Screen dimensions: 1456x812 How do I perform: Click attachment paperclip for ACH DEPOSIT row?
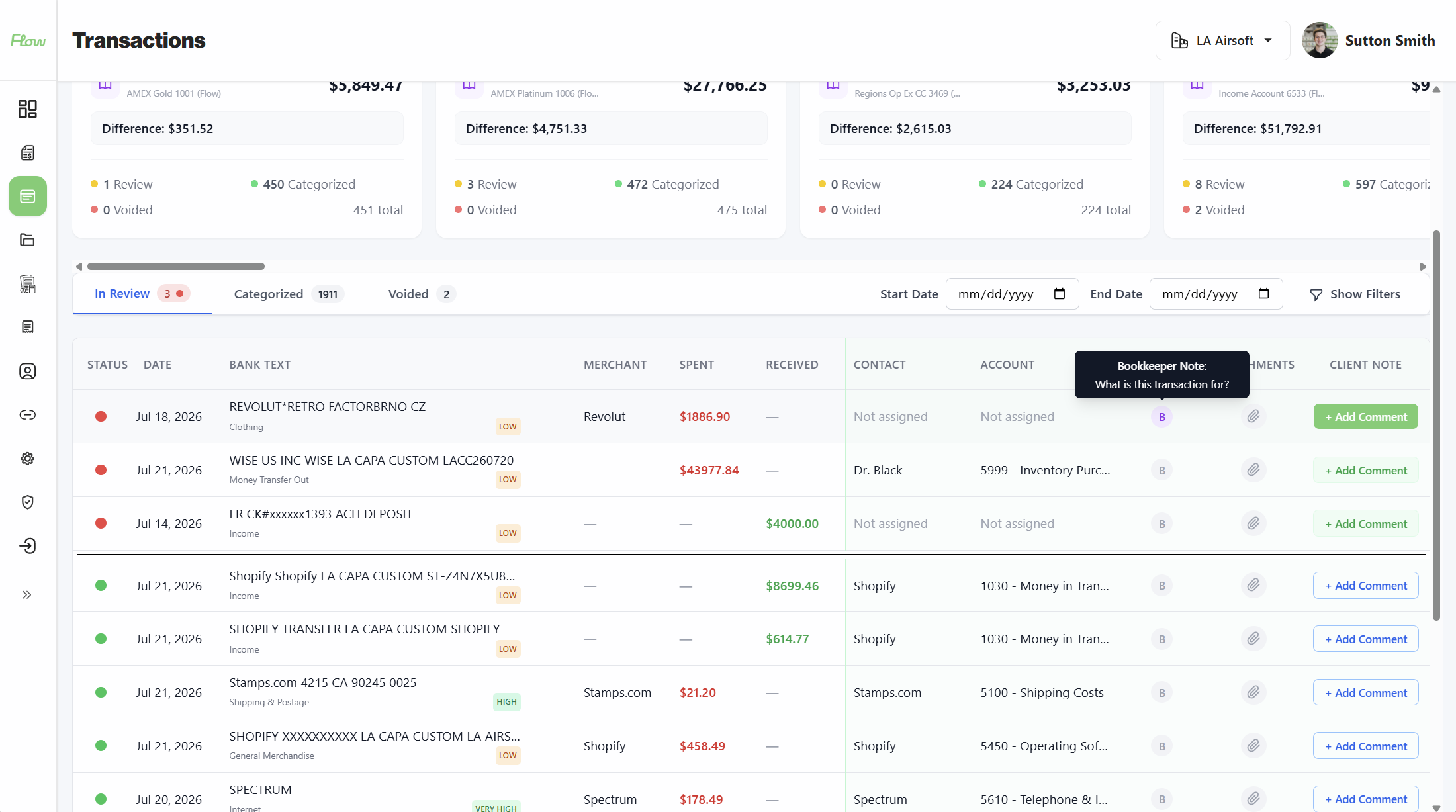point(1253,523)
